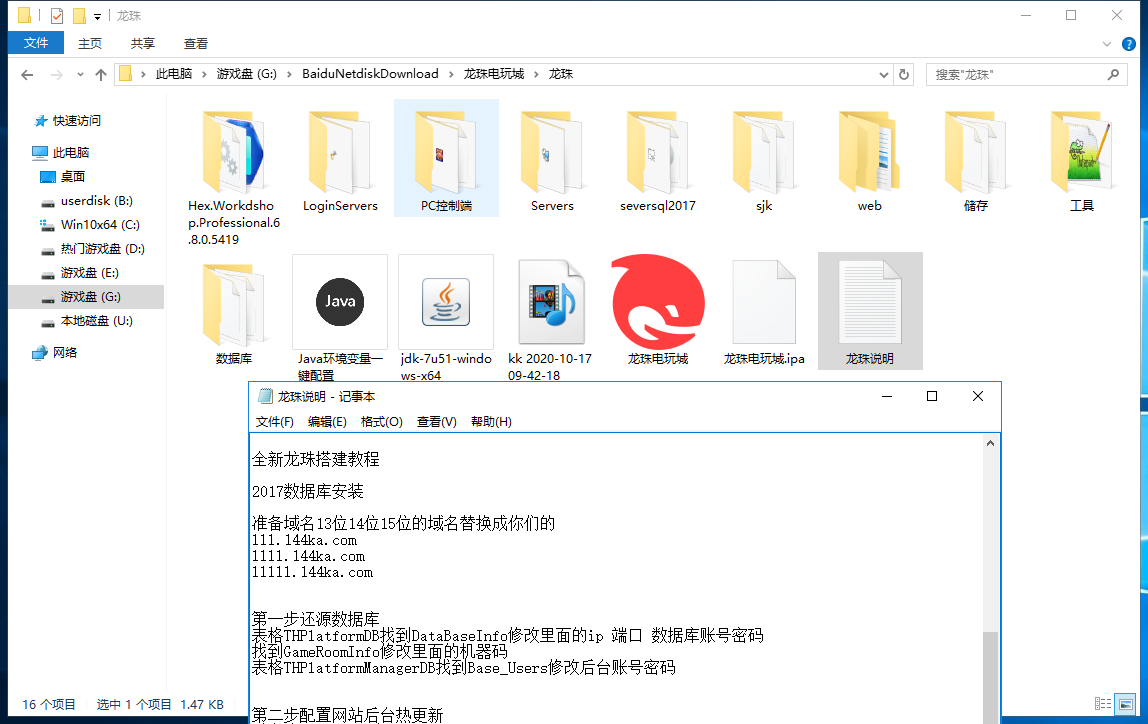
Task: Open the 数据库 folder
Action: pos(235,302)
